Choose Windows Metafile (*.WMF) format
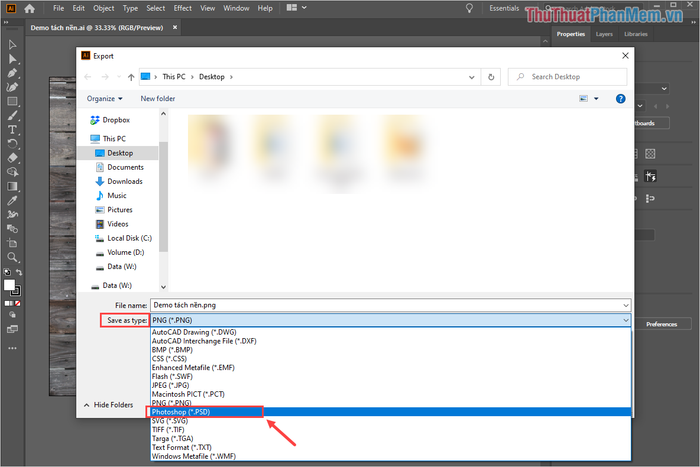The height and width of the screenshot is (467, 700). (391, 456)
